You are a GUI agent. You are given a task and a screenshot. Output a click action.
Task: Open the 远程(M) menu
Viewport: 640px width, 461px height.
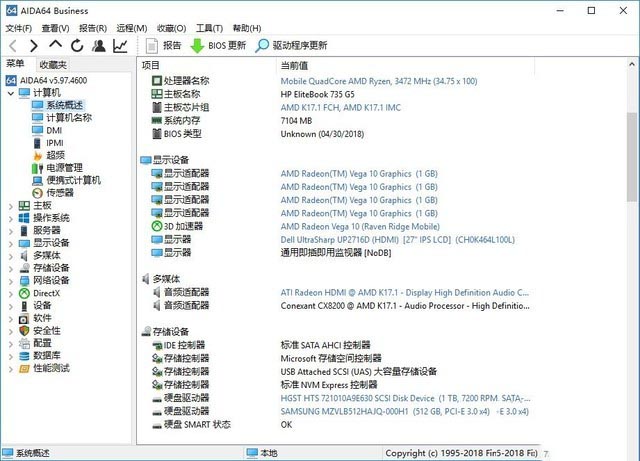[x=132, y=28]
